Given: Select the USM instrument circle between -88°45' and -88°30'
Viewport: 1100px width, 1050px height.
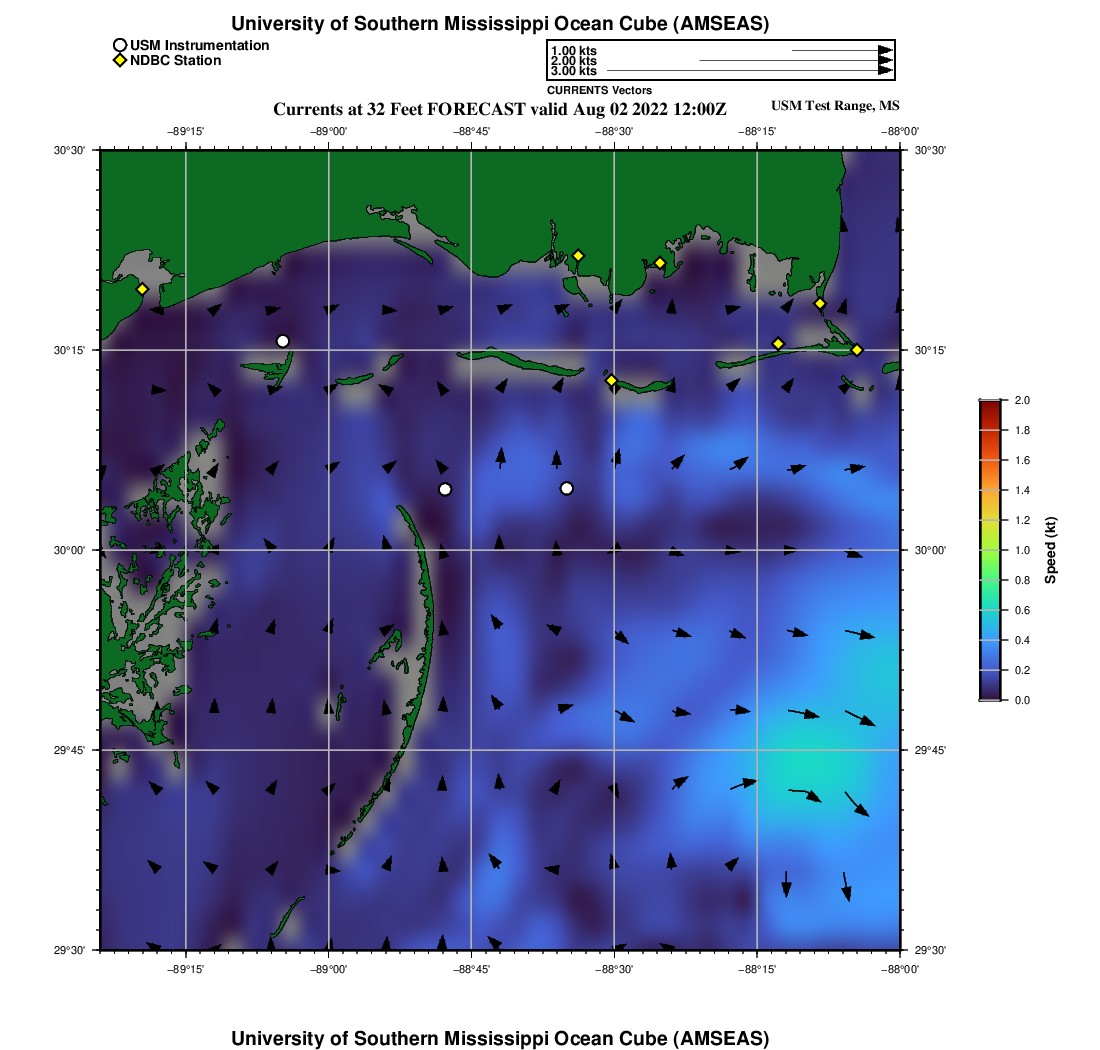Looking at the screenshot, I should (x=567, y=488).
